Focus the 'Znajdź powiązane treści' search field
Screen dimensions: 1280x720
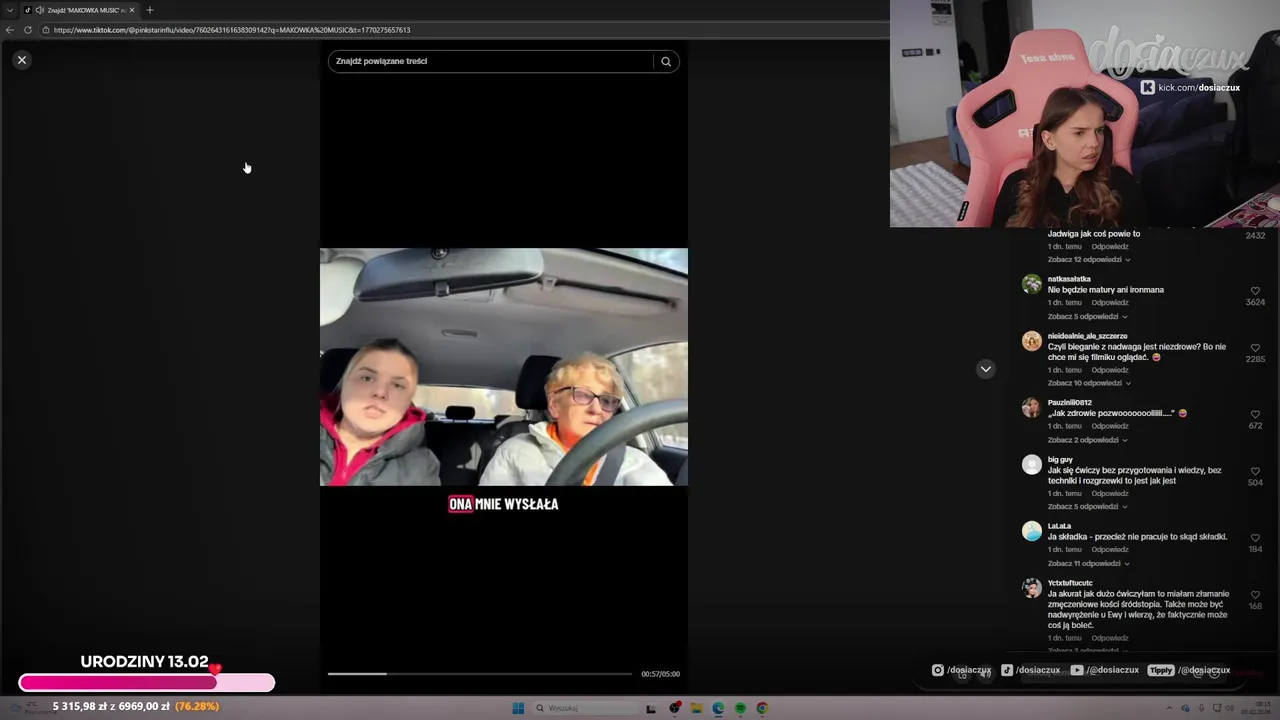coord(490,61)
